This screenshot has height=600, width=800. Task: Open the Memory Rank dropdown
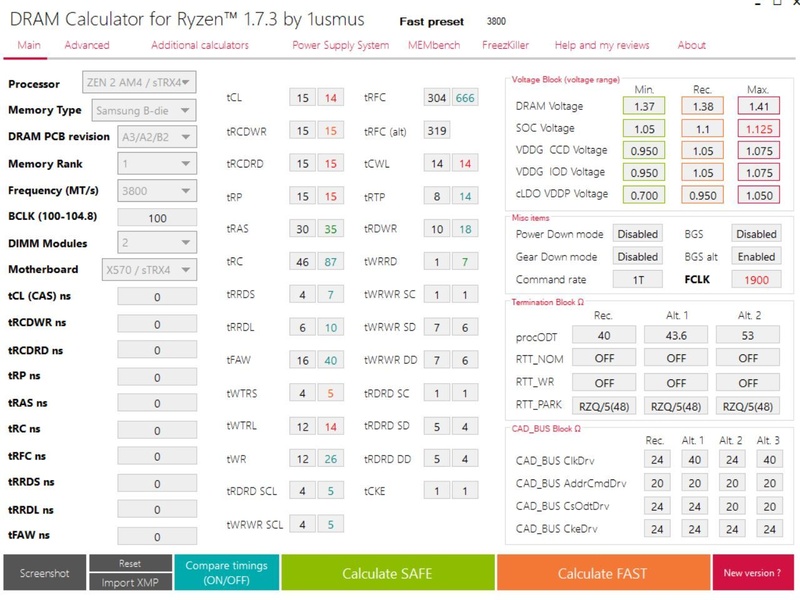(x=157, y=164)
